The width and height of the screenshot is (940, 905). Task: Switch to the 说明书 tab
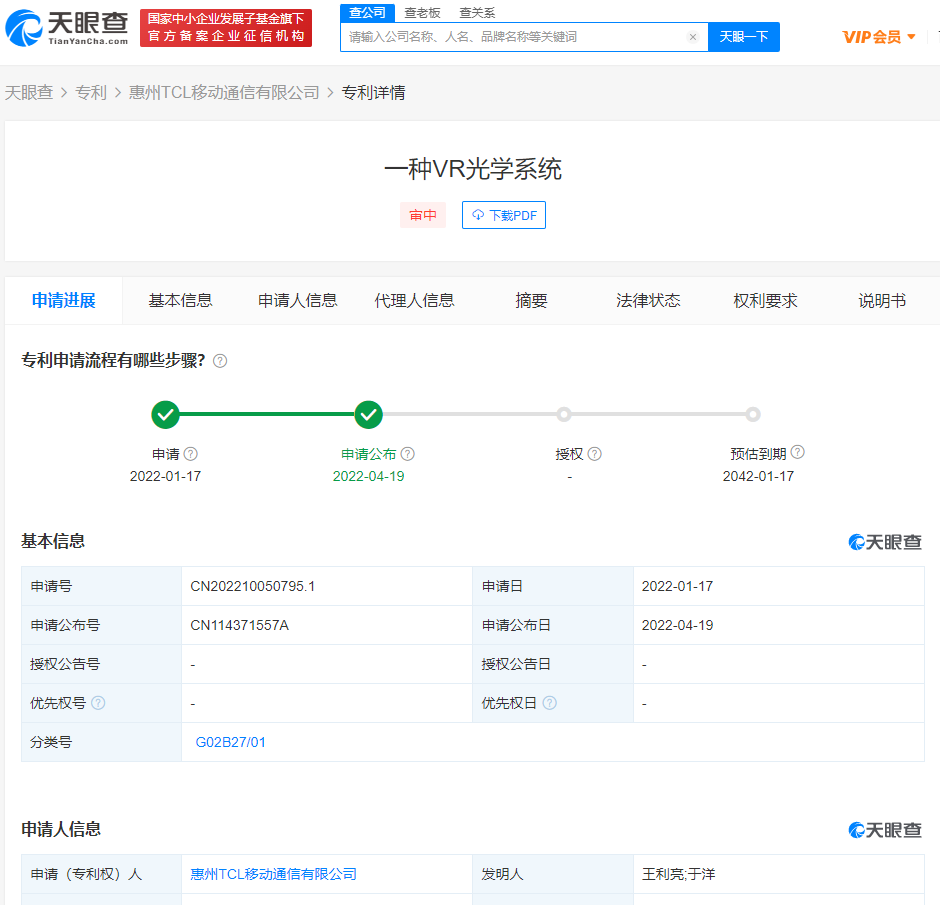(x=882, y=300)
